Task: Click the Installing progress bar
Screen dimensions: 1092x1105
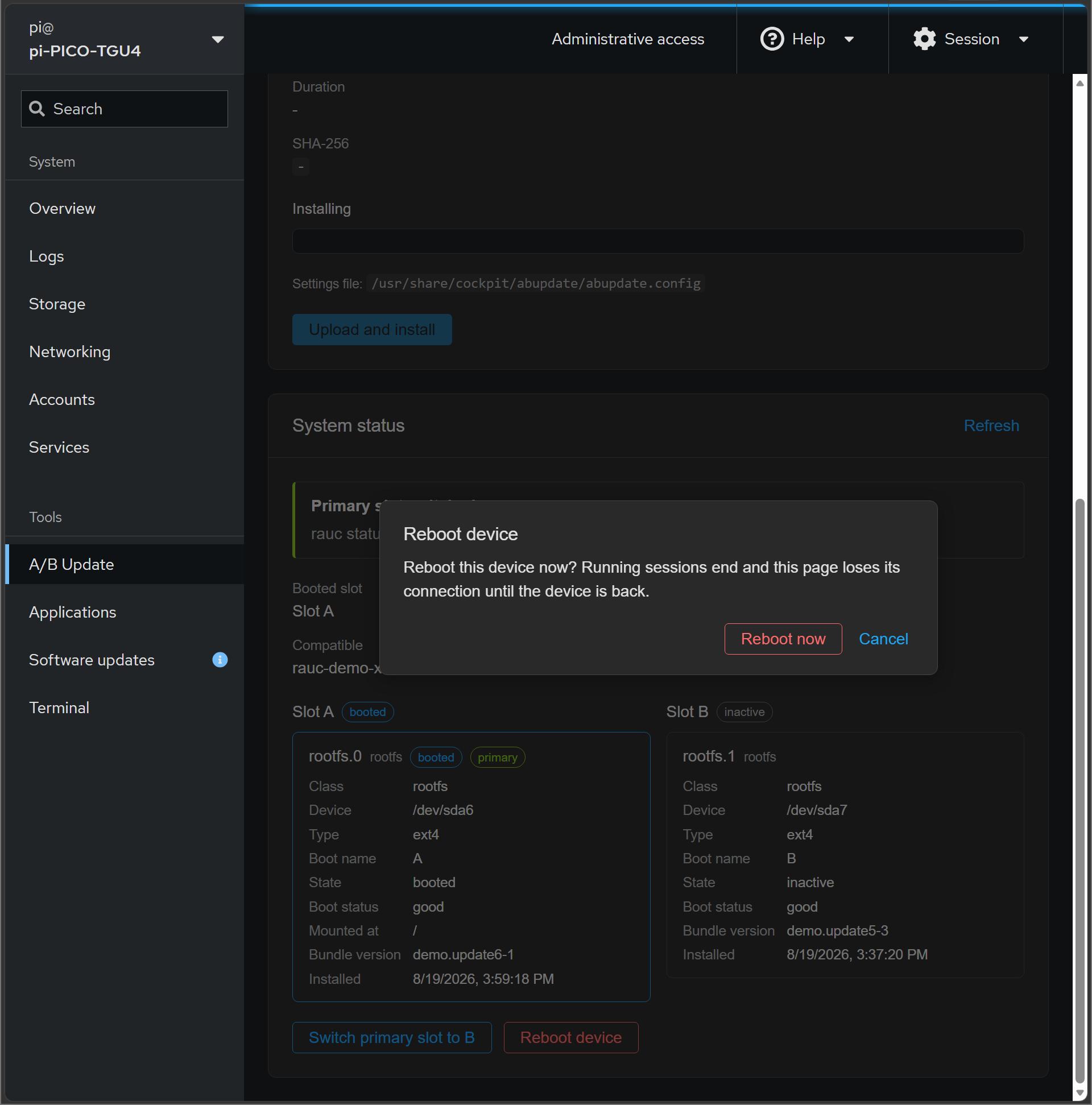Action: point(658,241)
